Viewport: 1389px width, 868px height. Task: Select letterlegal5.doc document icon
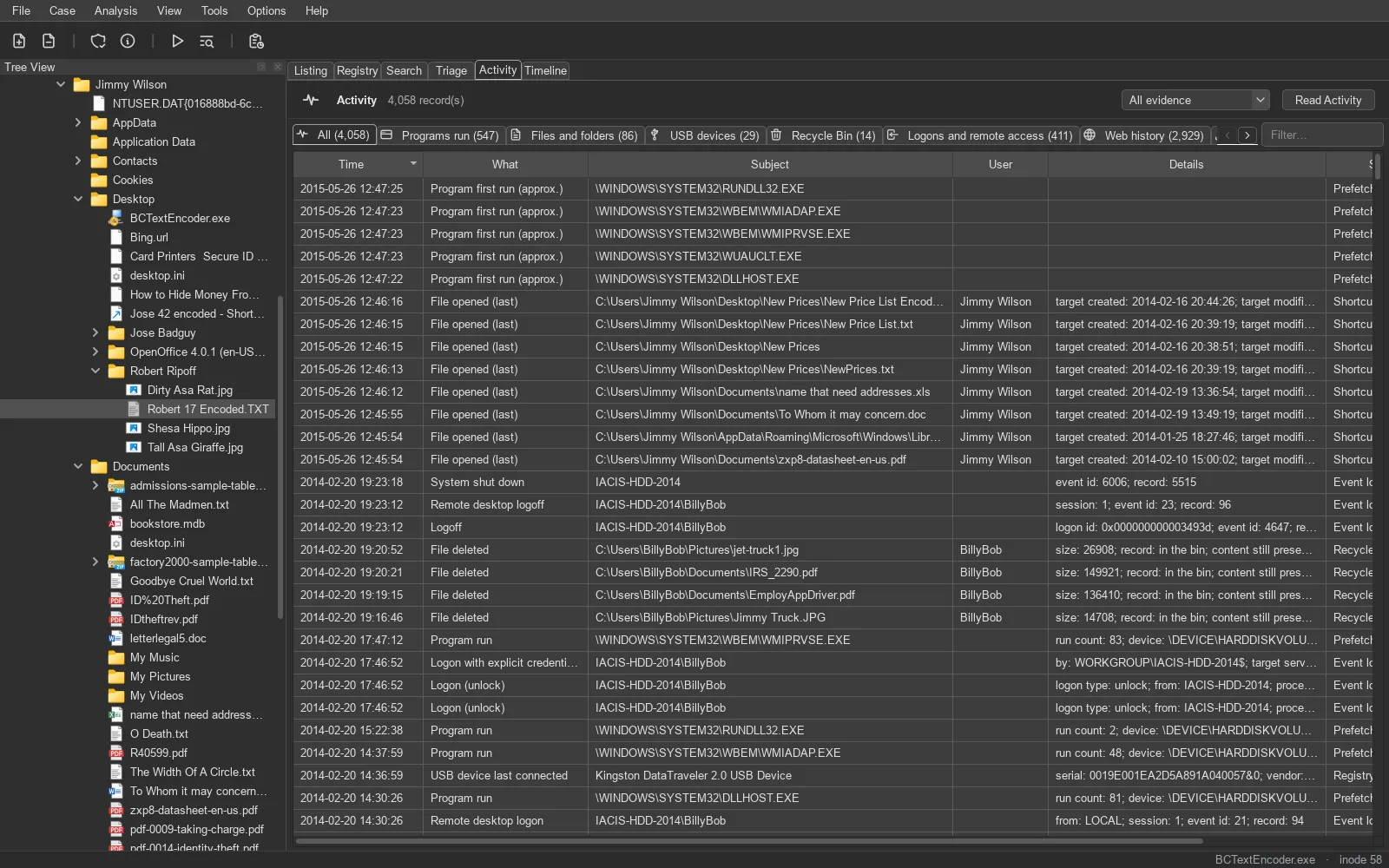pyautogui.click(x=116, y=638)
